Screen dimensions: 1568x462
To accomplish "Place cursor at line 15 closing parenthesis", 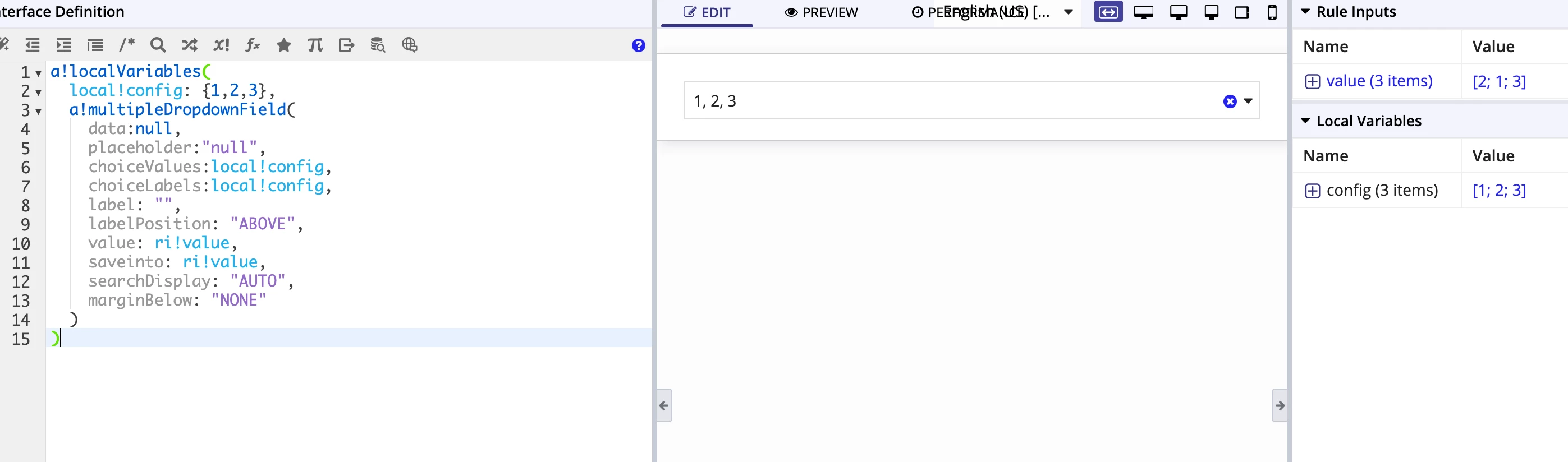I will [x=55, y=338].
